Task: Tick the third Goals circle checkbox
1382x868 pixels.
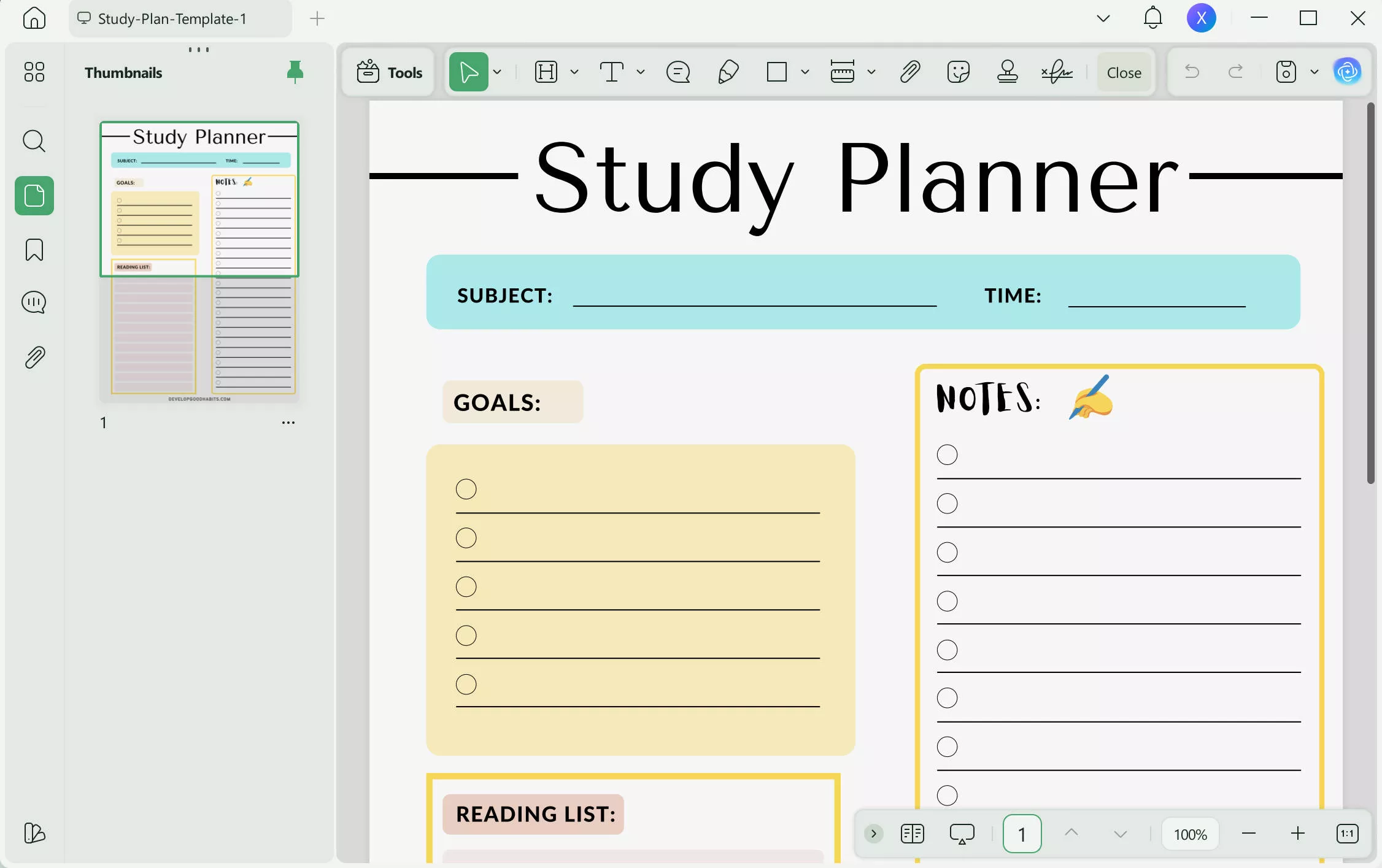Action: [x=466, y=586]
